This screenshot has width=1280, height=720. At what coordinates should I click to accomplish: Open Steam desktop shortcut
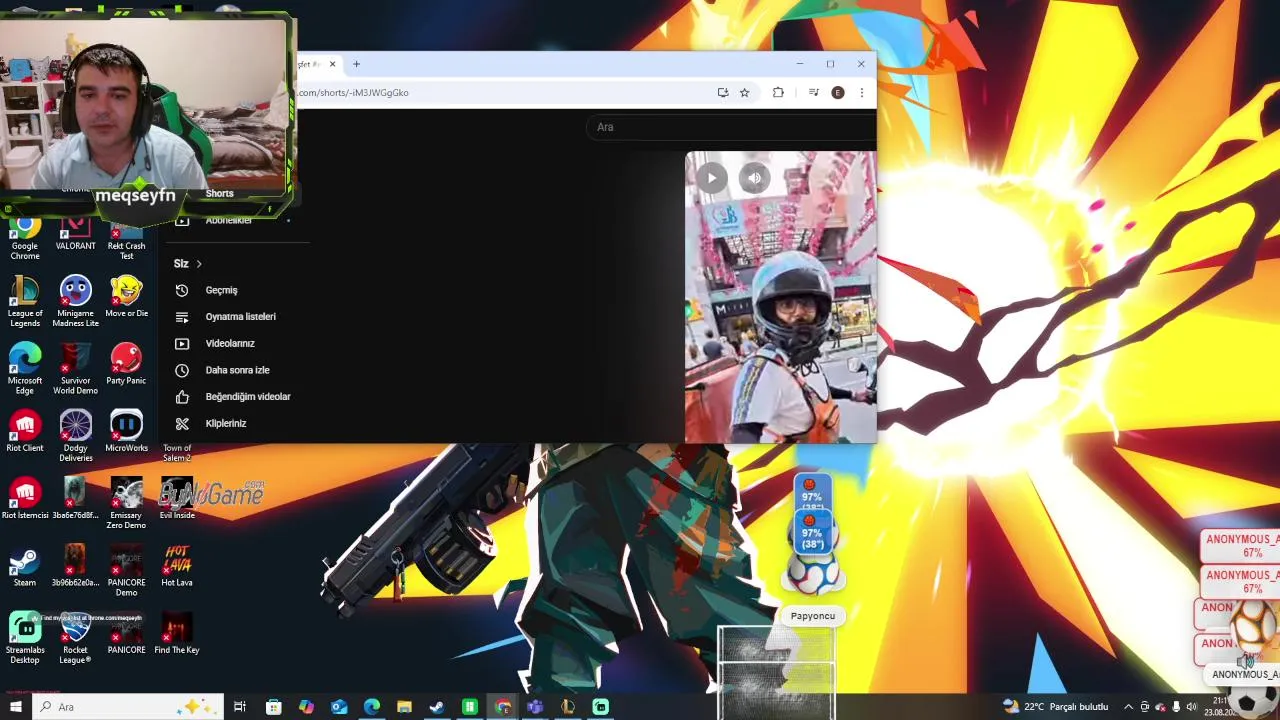coord(25,566)
